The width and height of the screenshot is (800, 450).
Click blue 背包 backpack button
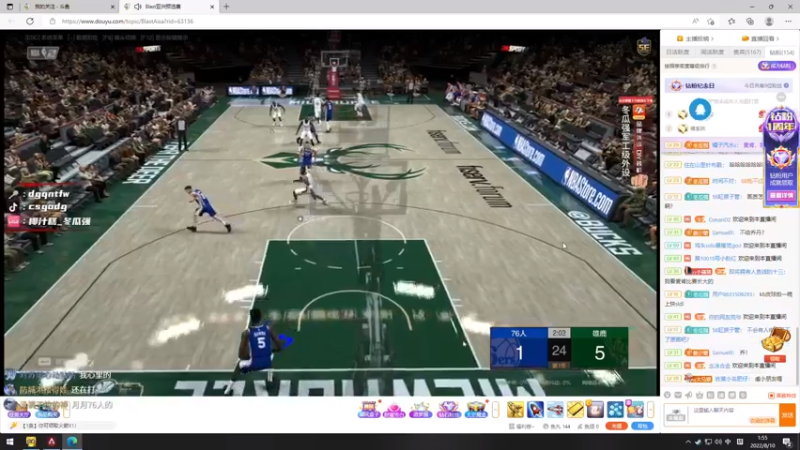642,426
